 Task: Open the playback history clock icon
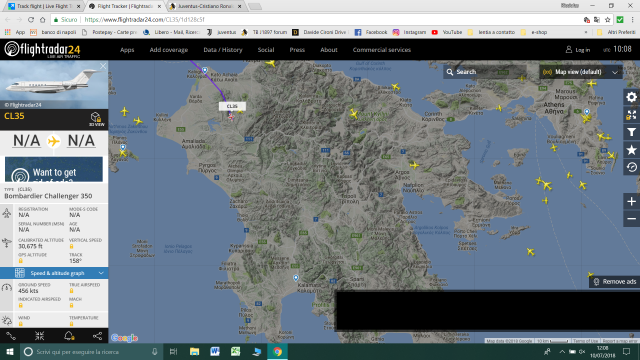tap(631, 167)
